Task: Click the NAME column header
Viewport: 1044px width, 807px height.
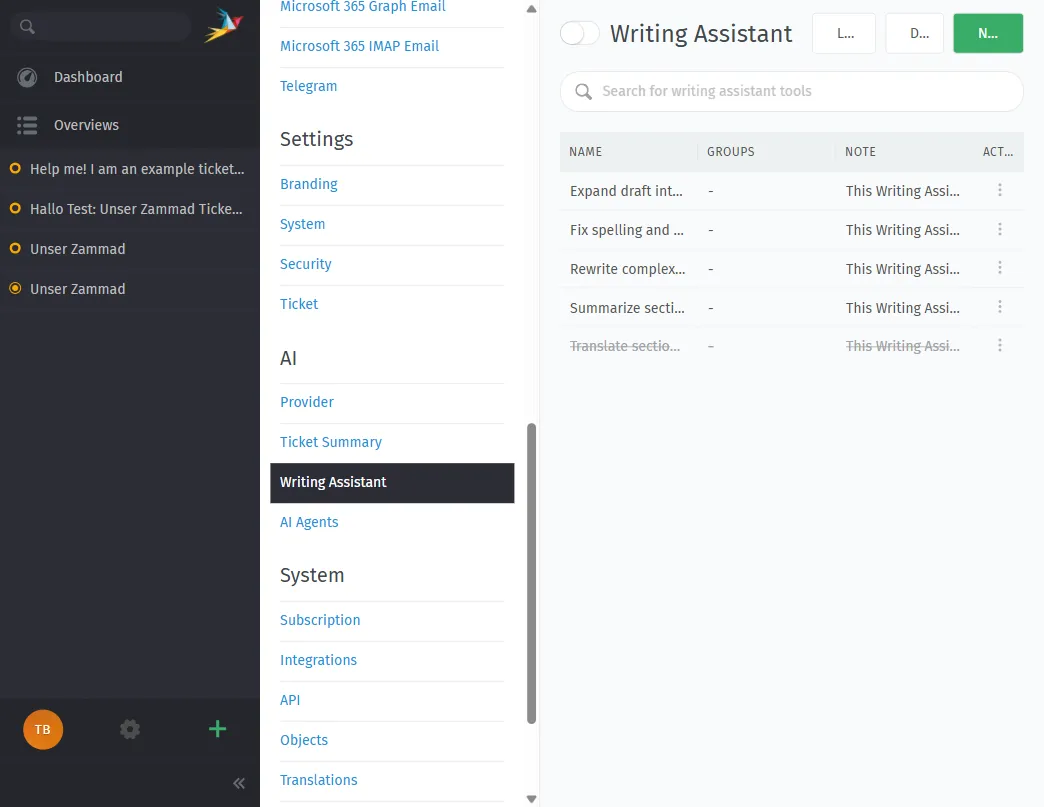Action: [585, 151]
